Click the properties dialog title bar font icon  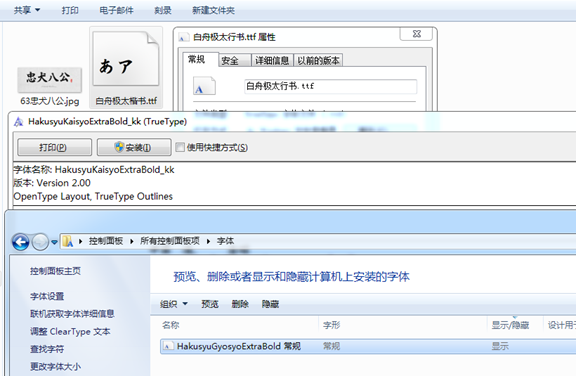(183, 37)
